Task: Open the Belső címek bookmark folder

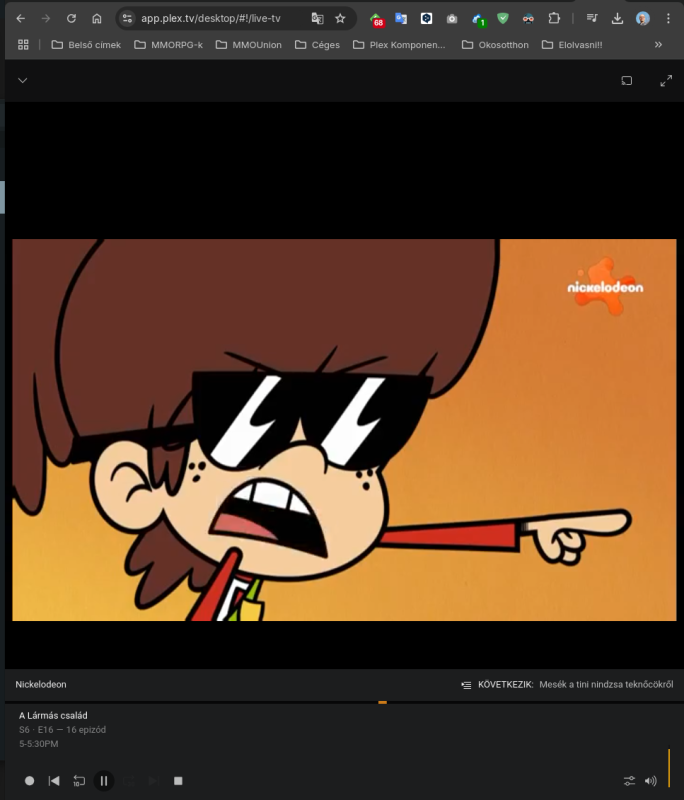Action: click(x=86, y=45)
